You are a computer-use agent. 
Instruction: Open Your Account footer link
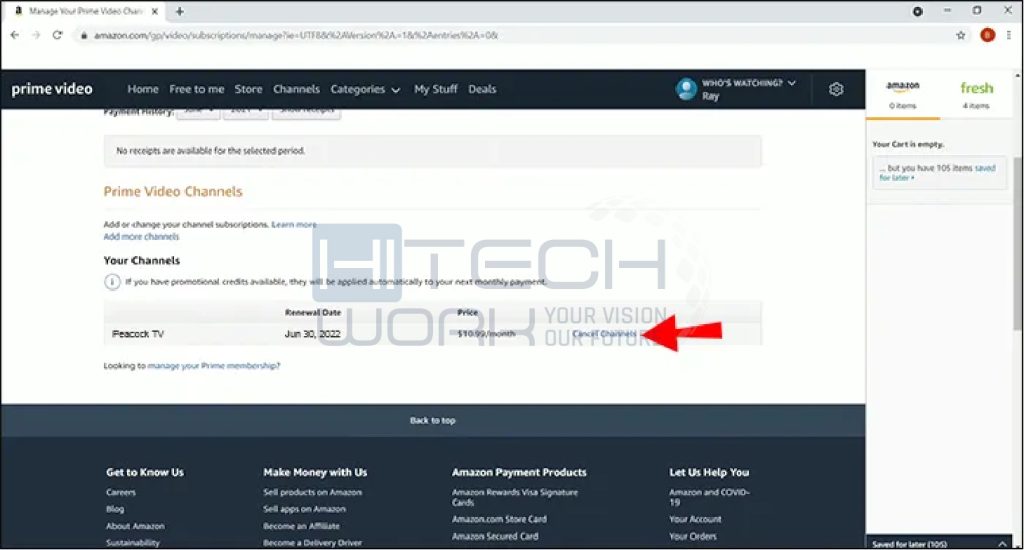click(695, 519)
